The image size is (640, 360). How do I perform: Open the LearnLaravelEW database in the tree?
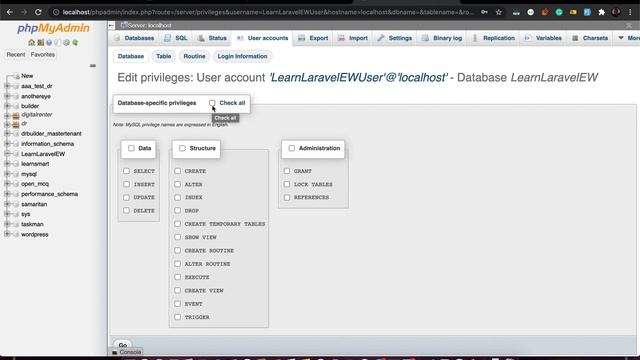click(43, 154)
